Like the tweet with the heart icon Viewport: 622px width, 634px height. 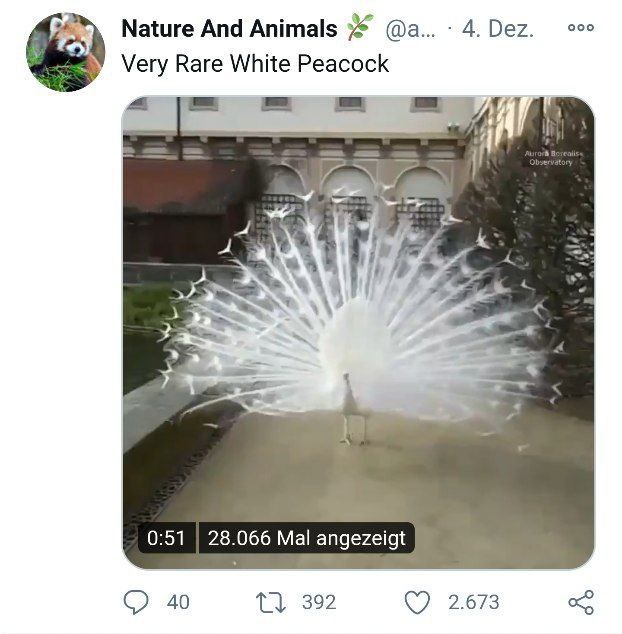[x=417, y=602]
